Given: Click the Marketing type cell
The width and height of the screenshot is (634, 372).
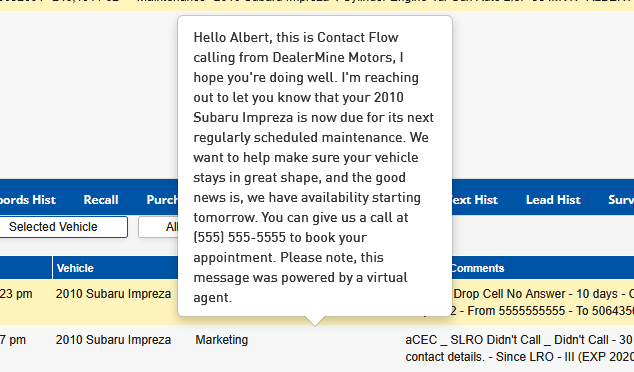Looking at the screenshot, I should point(222,340).
